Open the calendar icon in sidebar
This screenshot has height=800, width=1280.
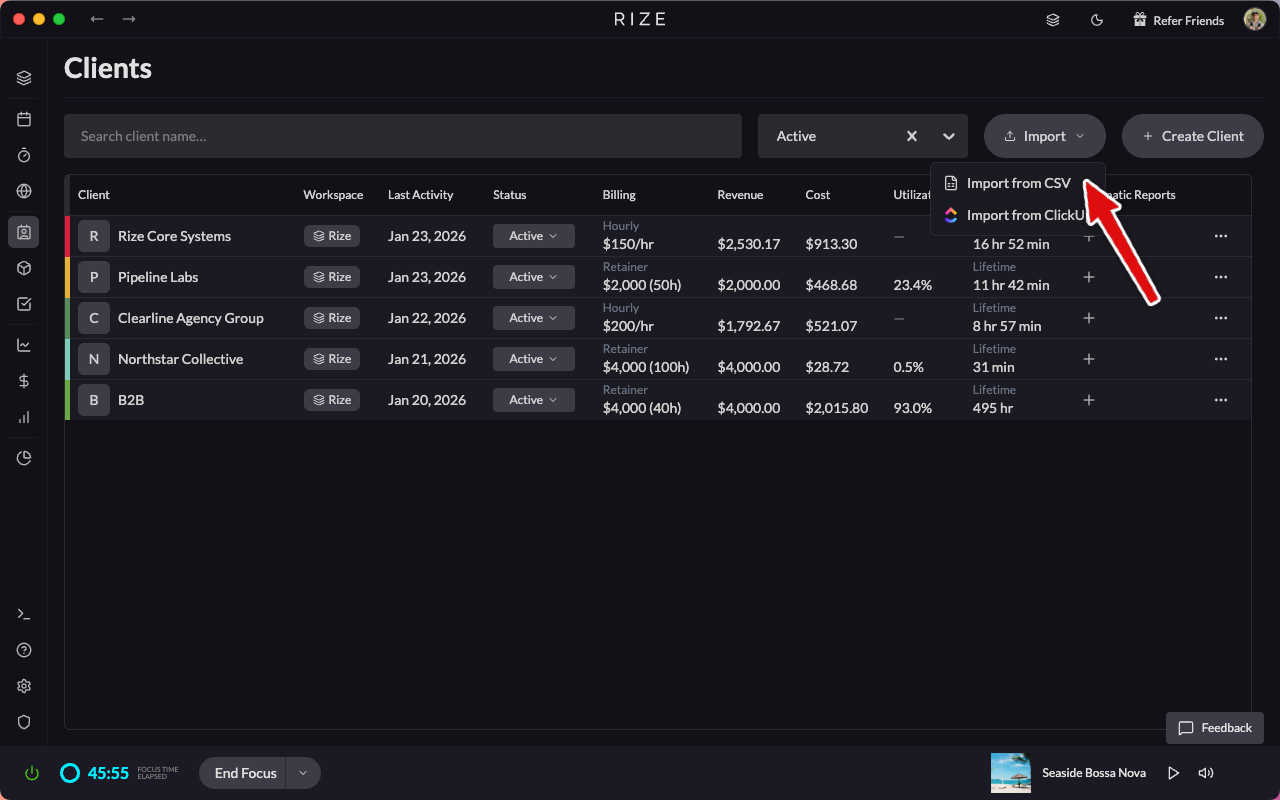click(x=24, y=119)
